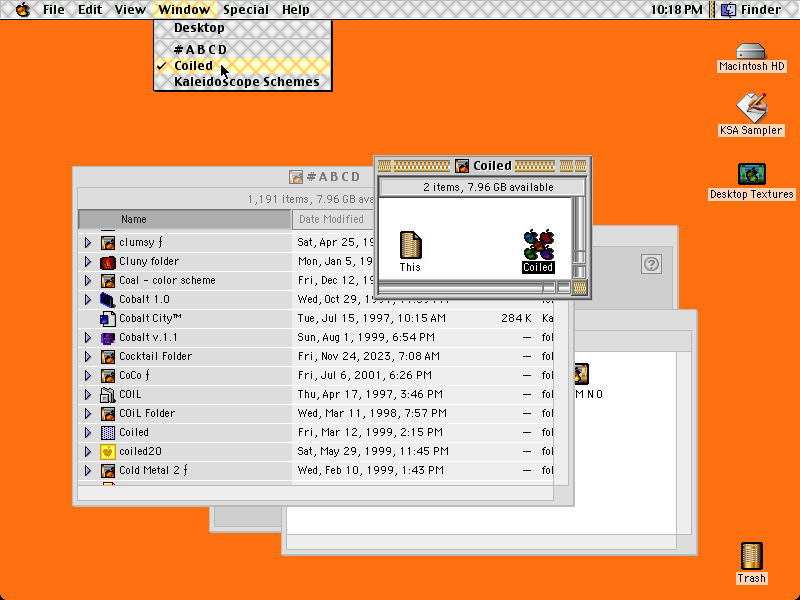Click the Apple menu icon
Image resolution: width=800 pixels, height=600 pixels.
click(x=22, y=9)
